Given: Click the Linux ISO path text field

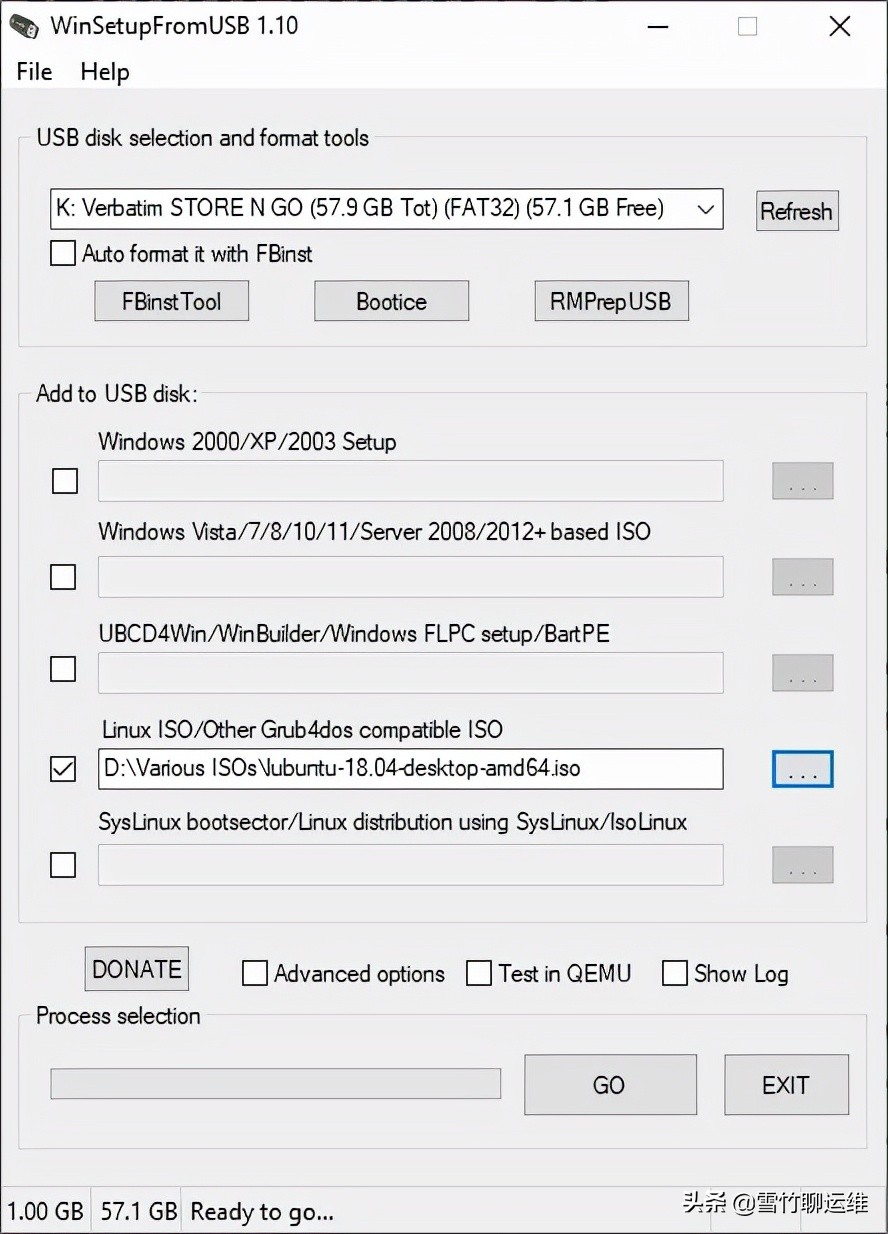Looking at the screenshot, I should click(x=410, y=769).
